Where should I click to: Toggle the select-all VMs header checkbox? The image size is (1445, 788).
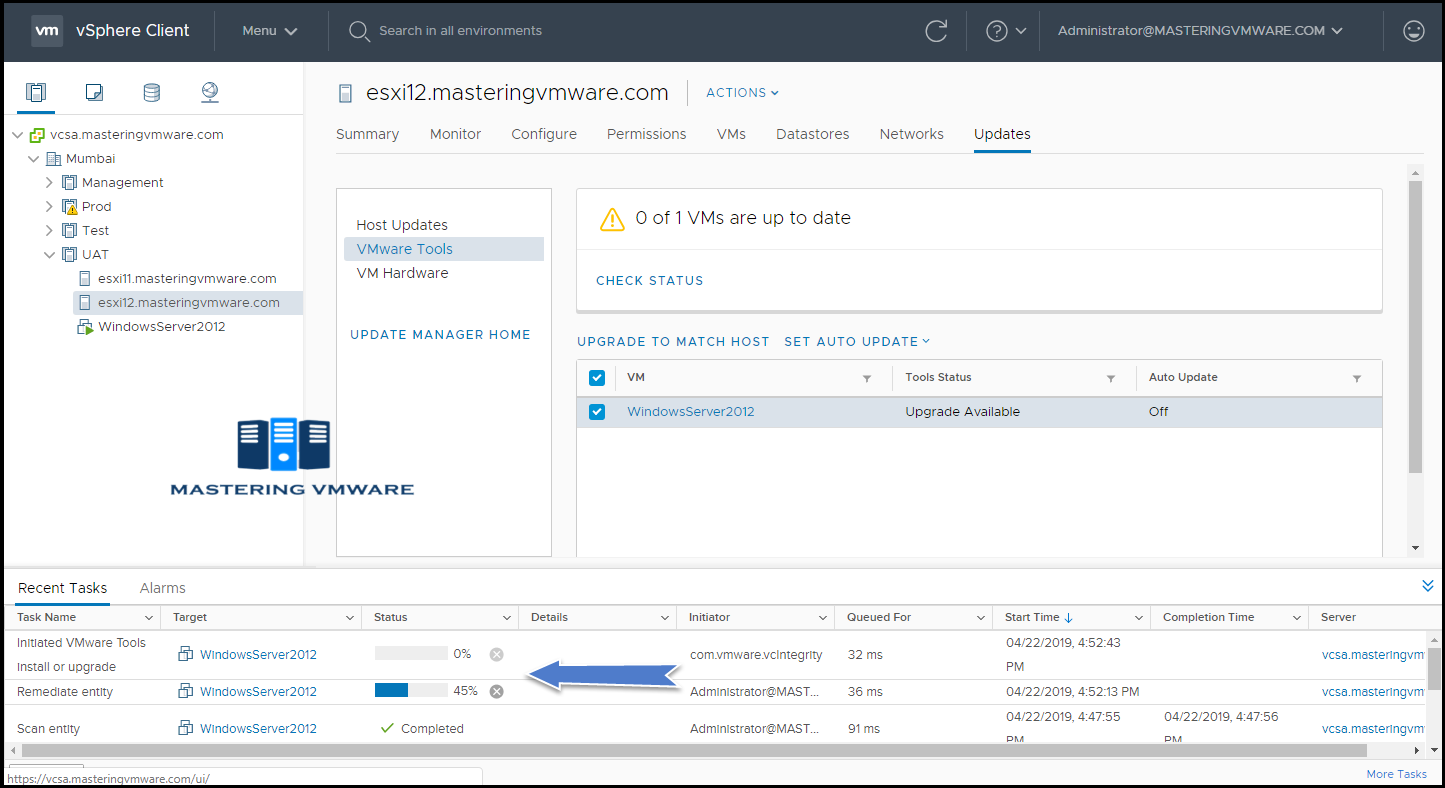pos(597,378)
